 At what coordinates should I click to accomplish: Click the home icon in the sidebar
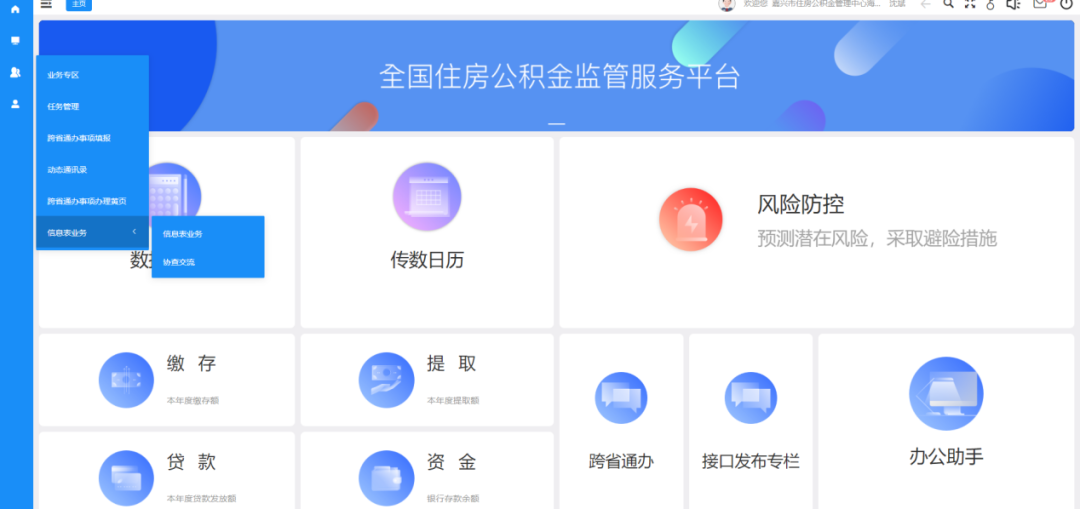pos(15,9)
